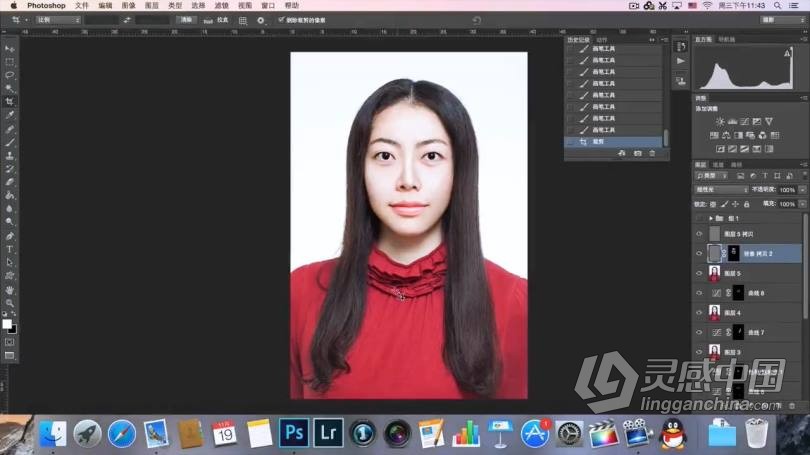This screenshot has height=455, width=810.
Task: Hide the layer numbered 5
Action: (699, 273)
